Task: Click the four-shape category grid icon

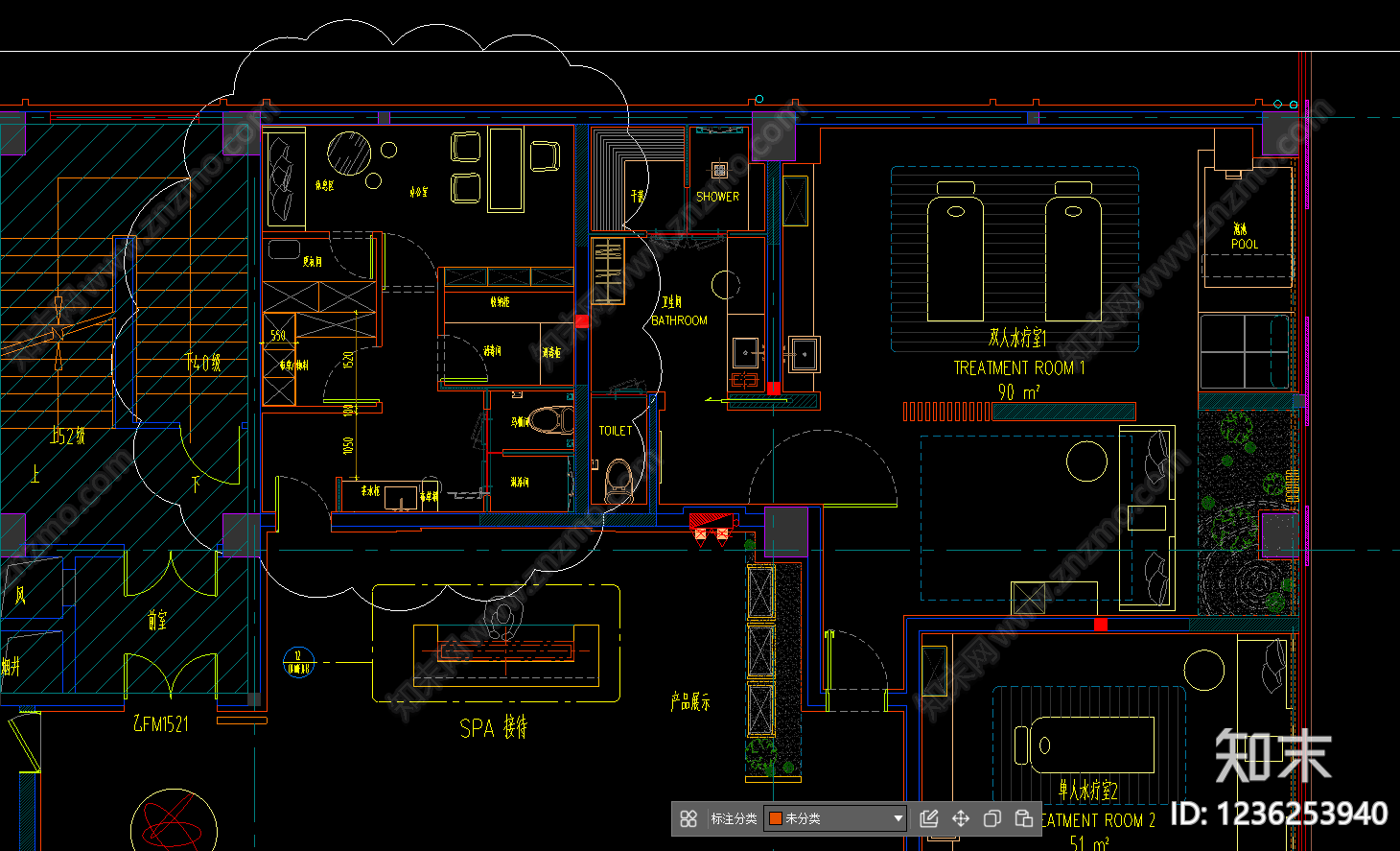Action: (688, 818)
